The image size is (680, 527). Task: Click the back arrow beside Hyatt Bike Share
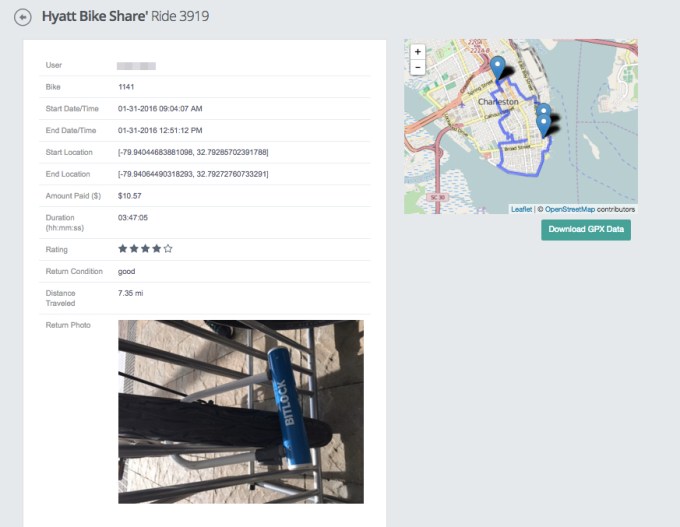[x=22, y=17]
